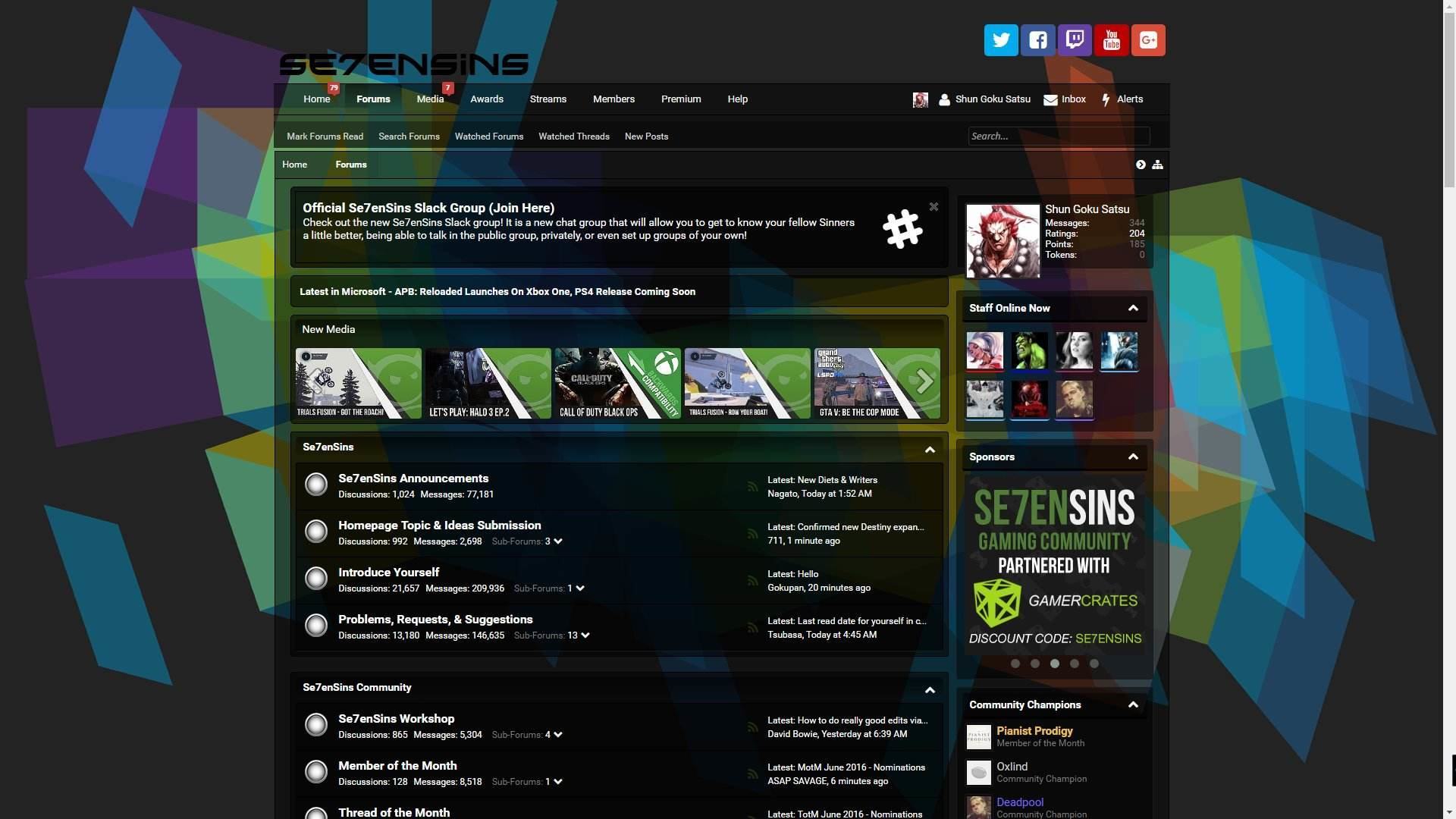This screenshot has height=819, width=1456.
Task: Click Search Forums link
Action: (409, 136)
